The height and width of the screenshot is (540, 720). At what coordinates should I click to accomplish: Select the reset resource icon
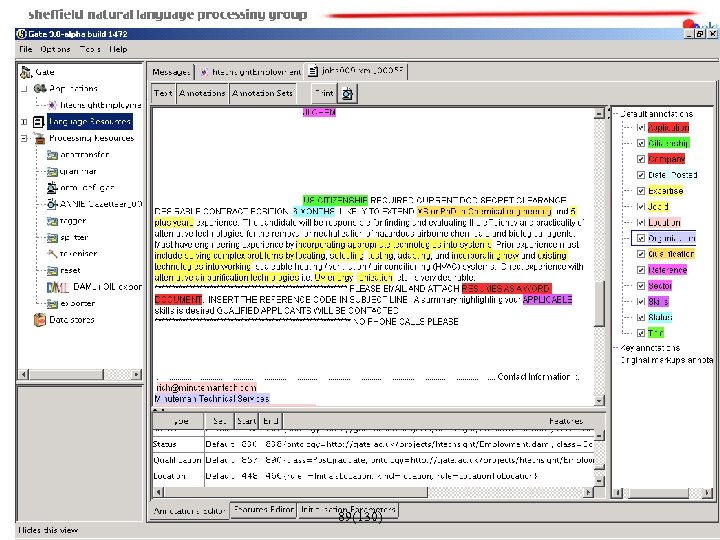(52, 271)
